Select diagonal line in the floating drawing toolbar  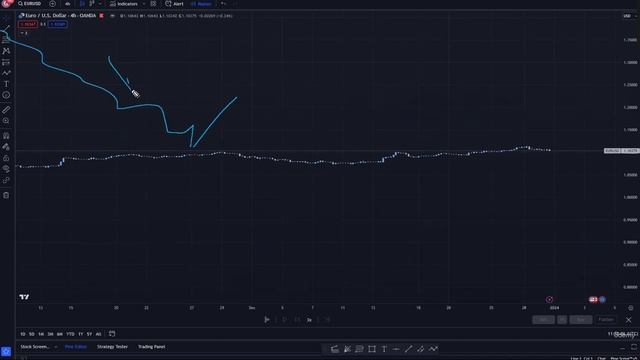(409, 349)
